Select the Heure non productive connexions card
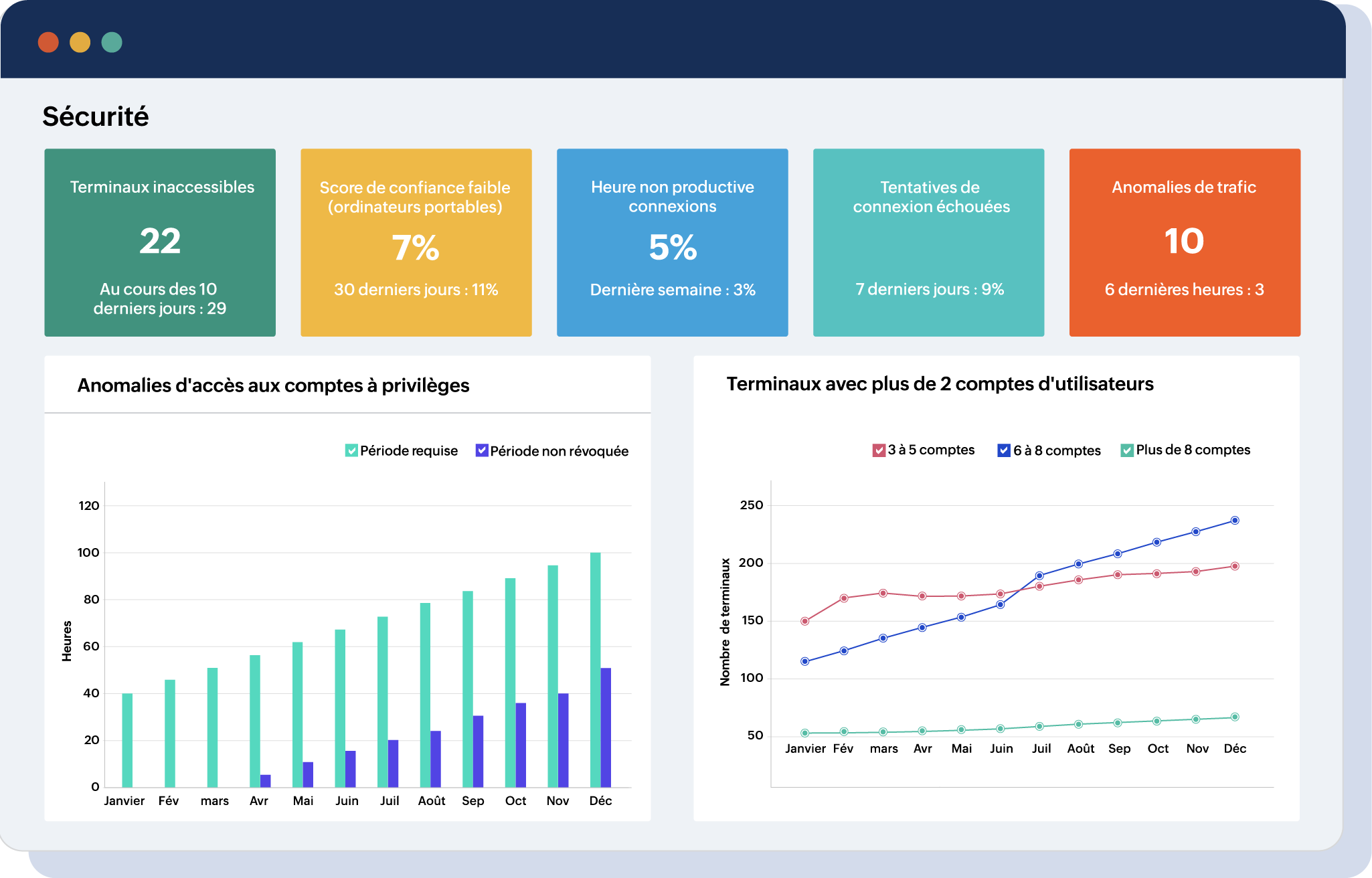1372x878 pixels. click(x=672, y=242)
